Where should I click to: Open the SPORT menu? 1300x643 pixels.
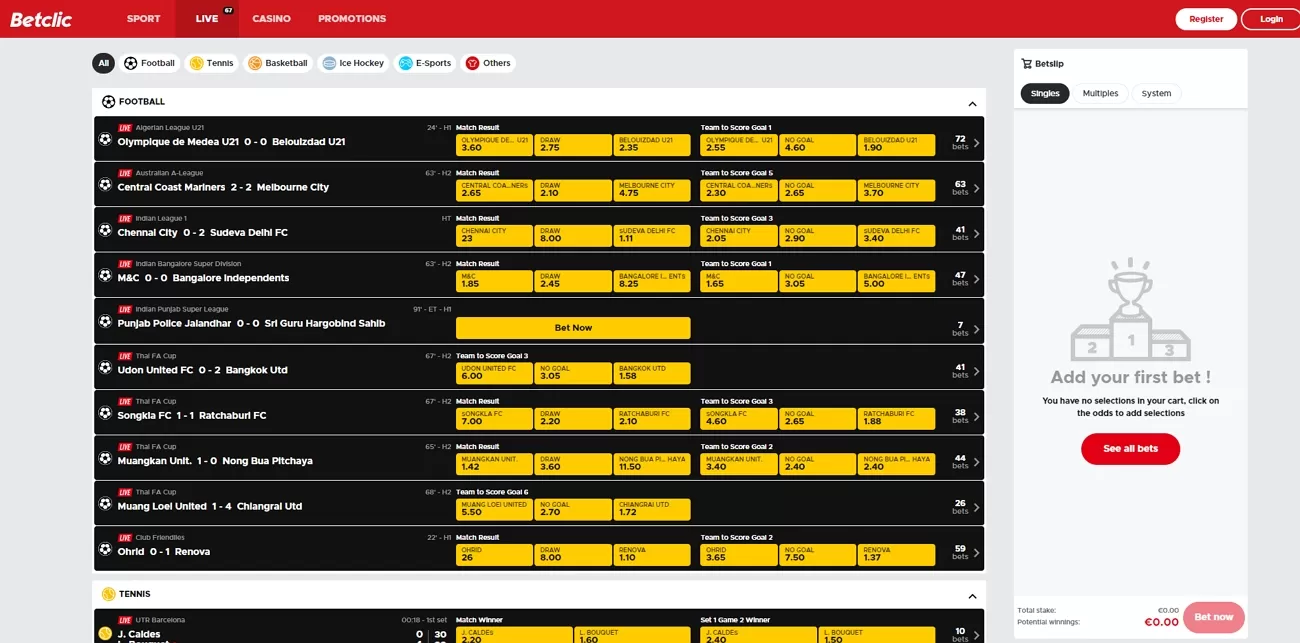point(143,19)
